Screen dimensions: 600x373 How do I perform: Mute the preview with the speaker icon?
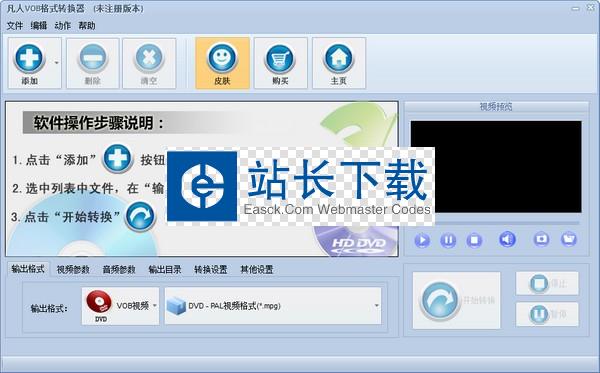pyautogui.click(x=507, y=240)
